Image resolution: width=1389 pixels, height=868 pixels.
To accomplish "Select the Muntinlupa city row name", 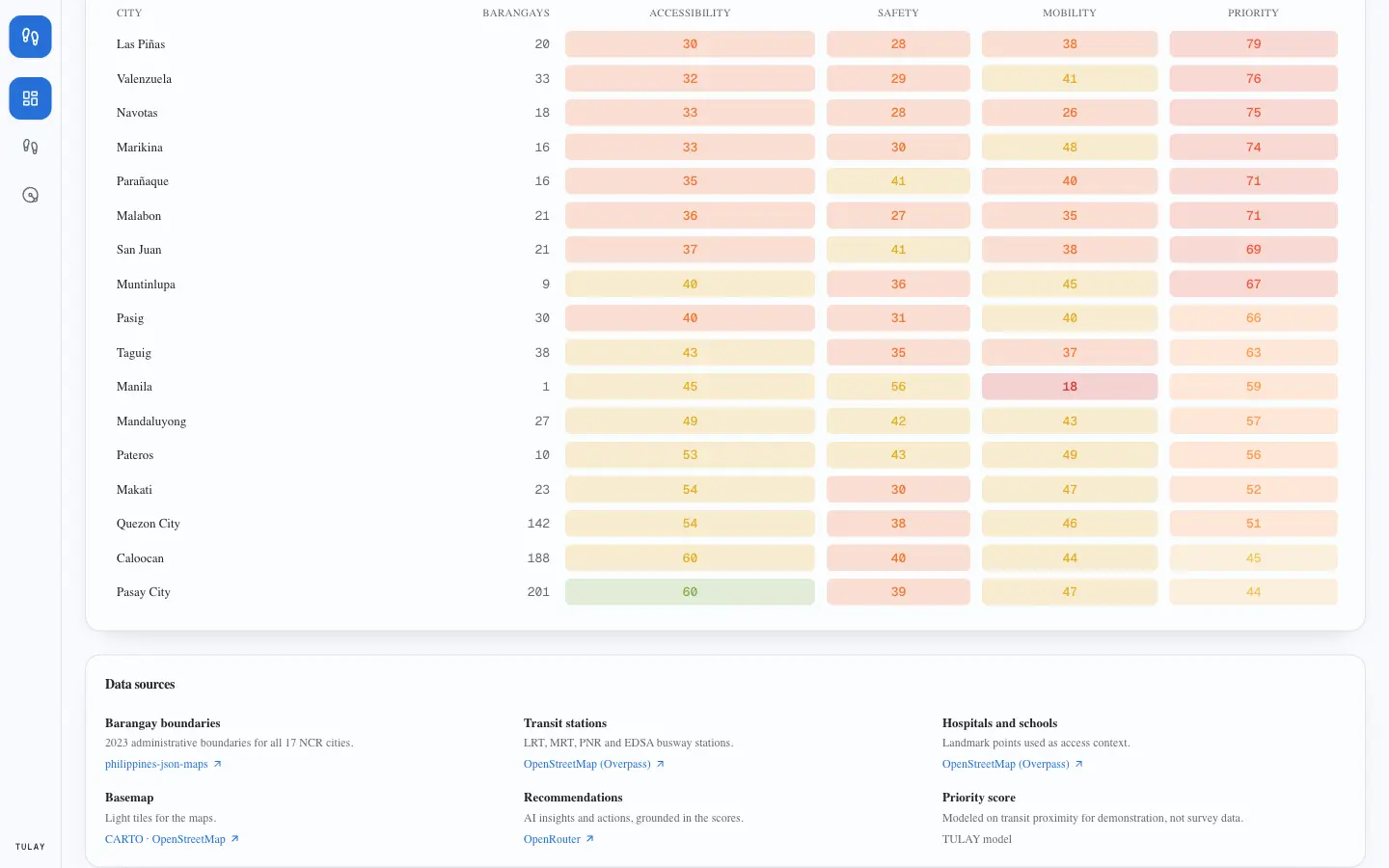I will pos(146,285).
